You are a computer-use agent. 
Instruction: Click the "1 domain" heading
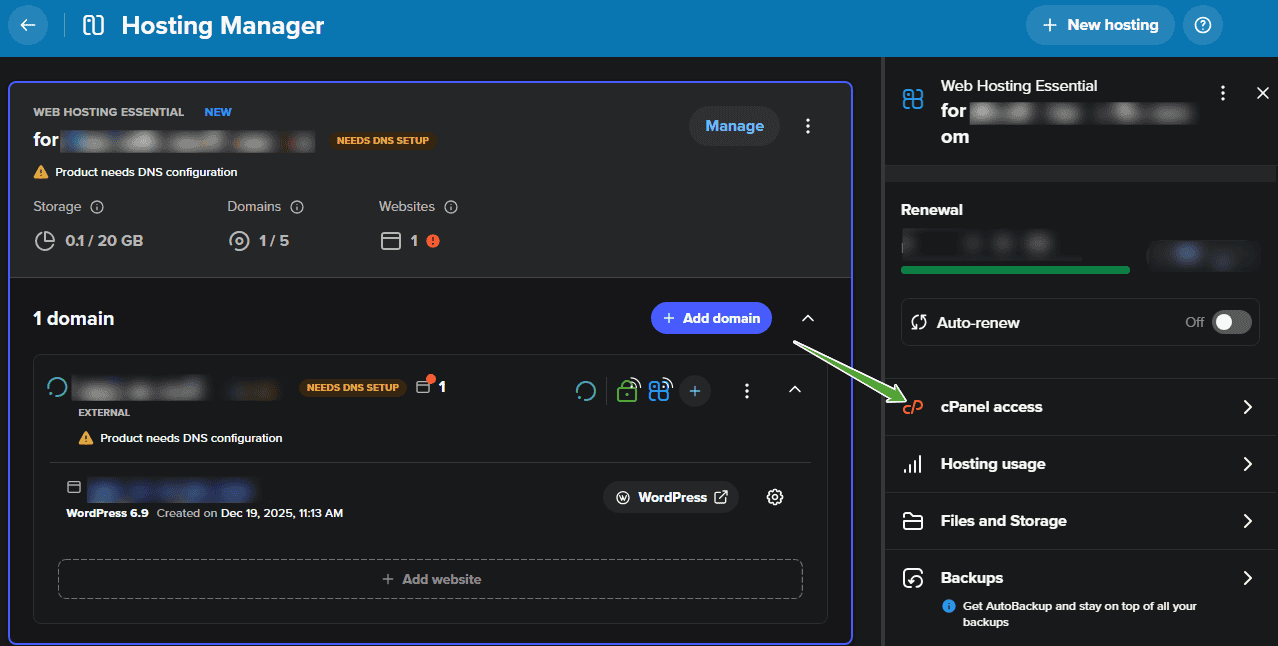[74, 318]
